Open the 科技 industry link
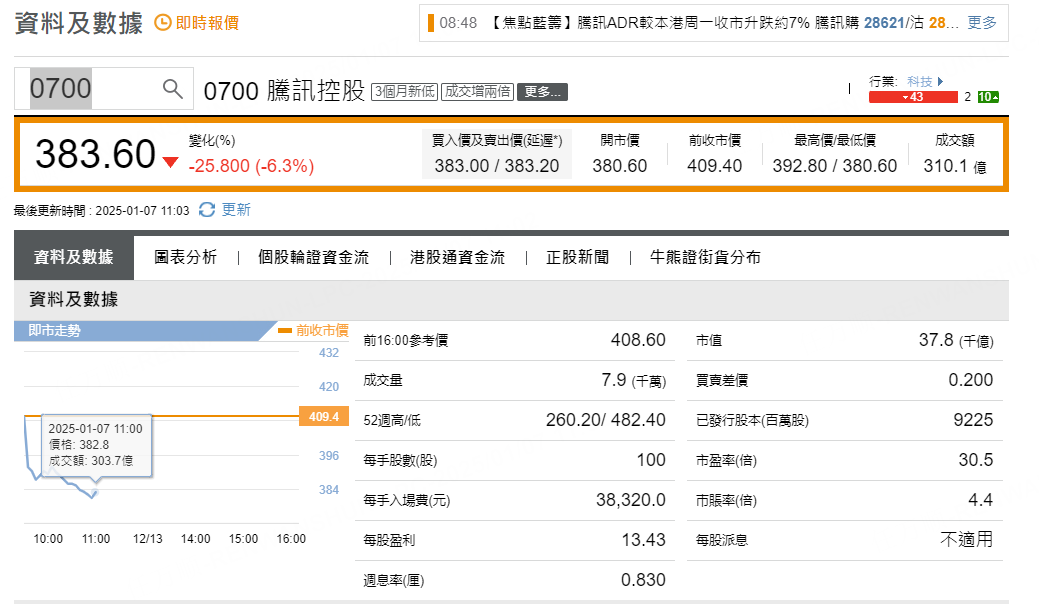This screenshot has width=1039, height=604. pyautogui.click(x=920, y=81)
